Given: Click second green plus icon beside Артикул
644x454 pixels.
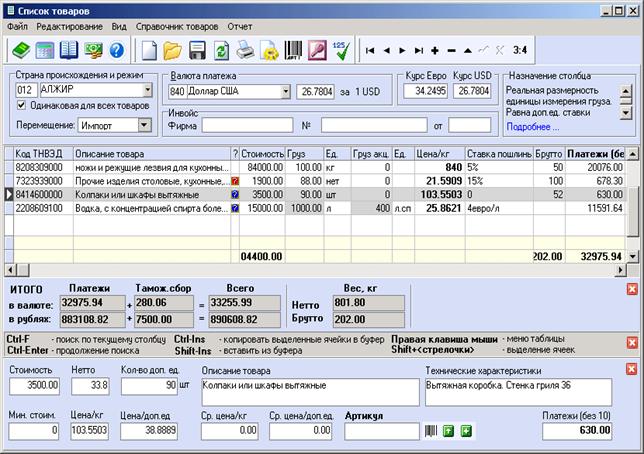Looking at the screenshot, I should pos(466,431).
